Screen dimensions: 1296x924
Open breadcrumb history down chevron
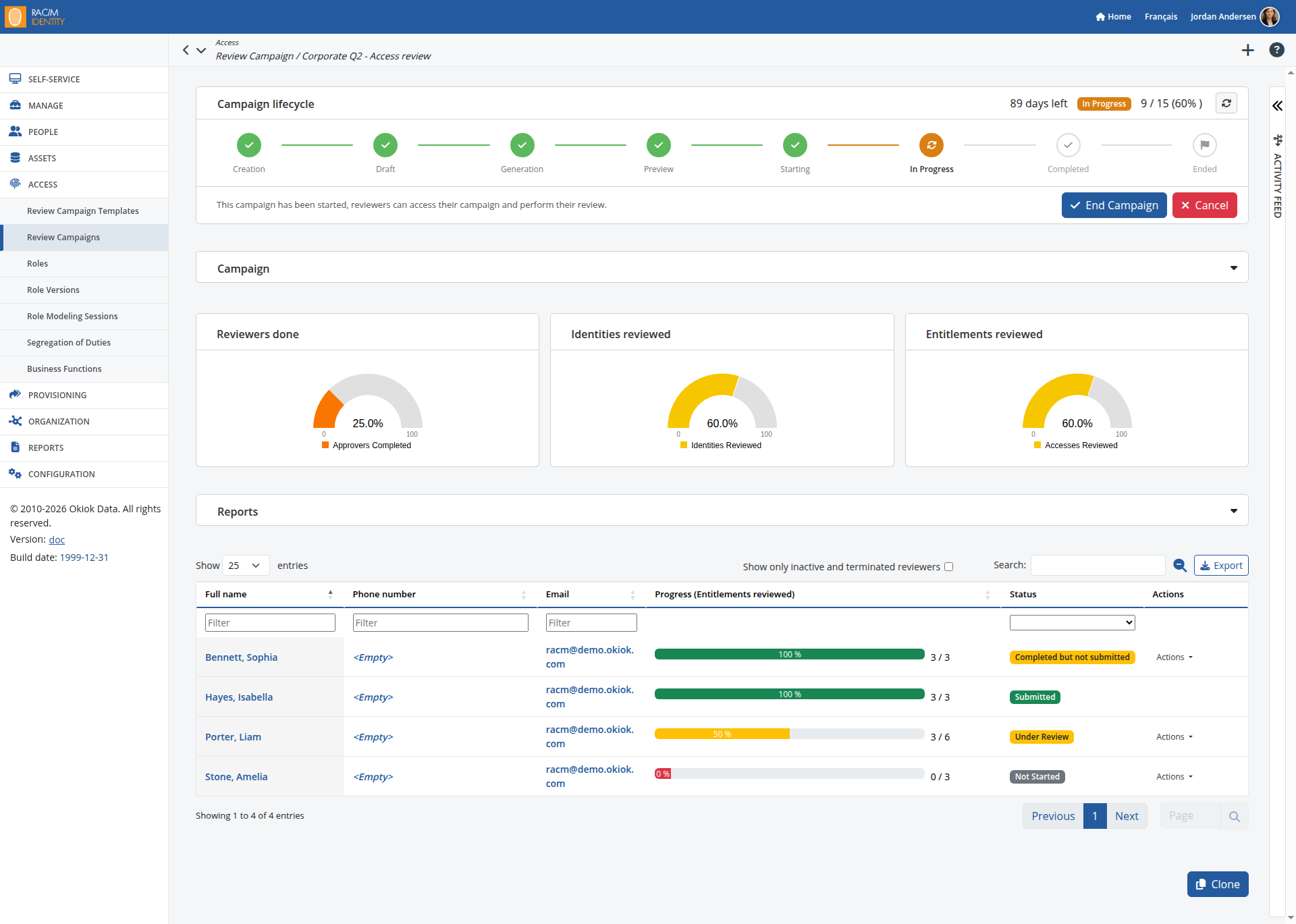tap(201, 50)
